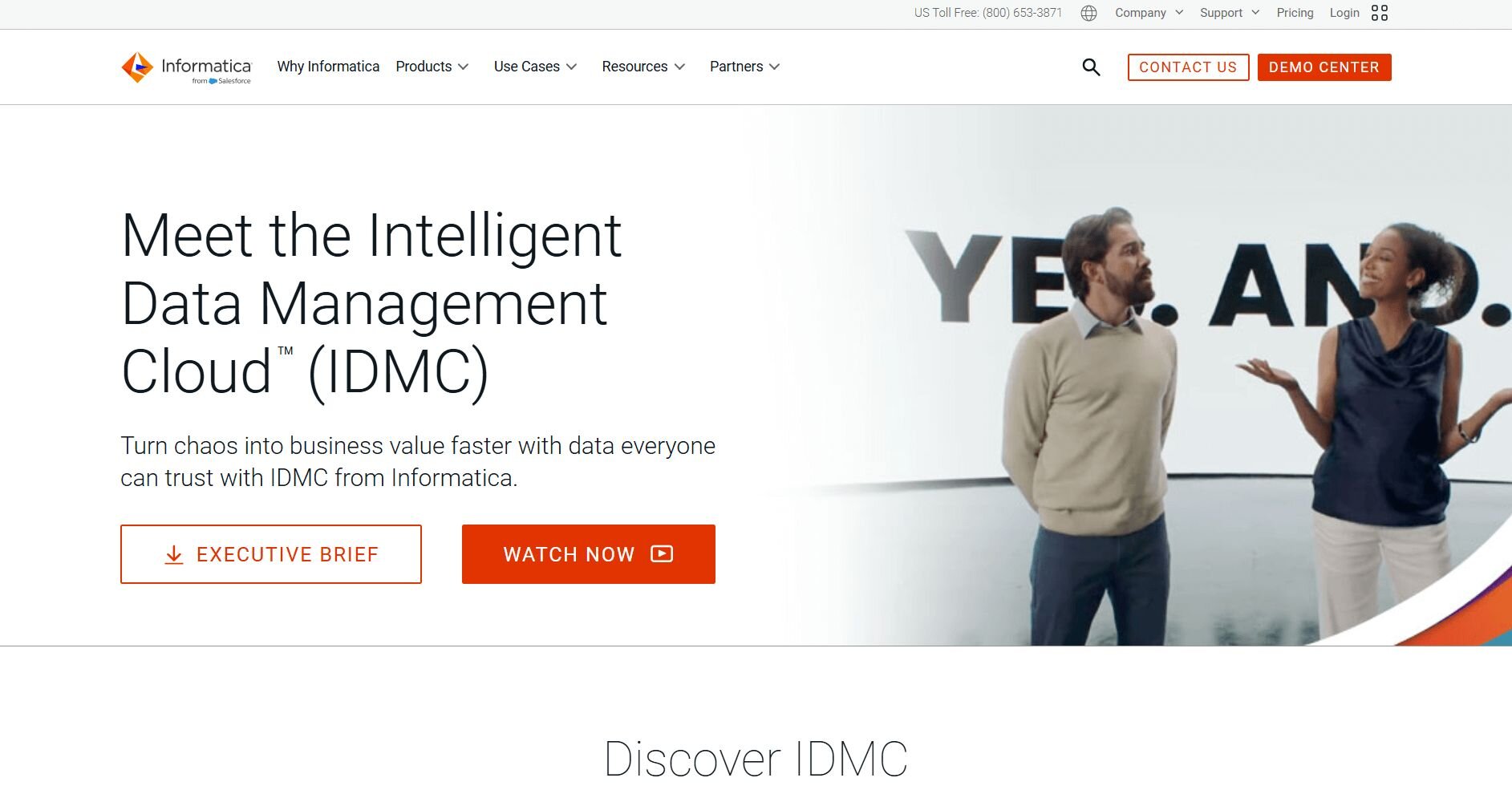Go to the Pricing page
Image resolution: width=1512 pixels, height=786 pixels.
pos(1295,13)
